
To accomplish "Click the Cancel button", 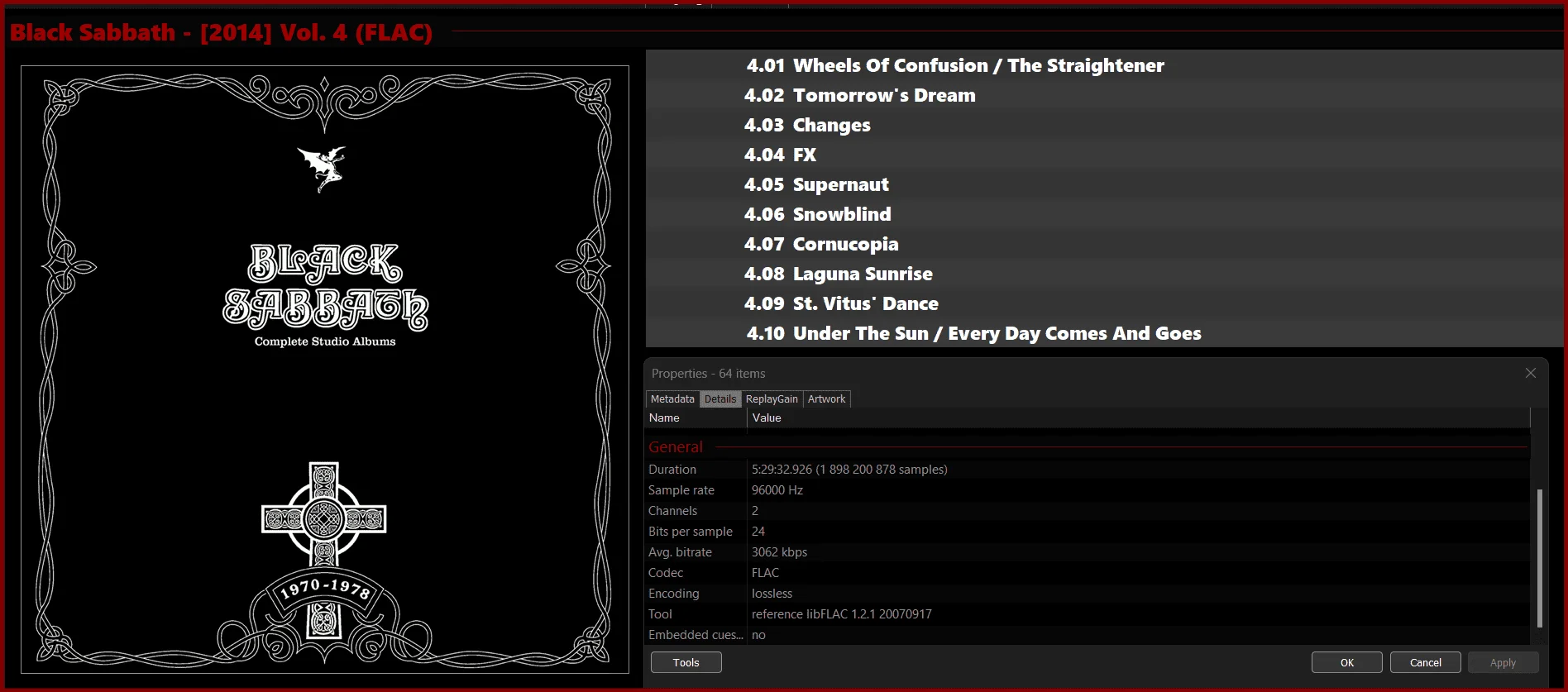I will coord(1425,662).
